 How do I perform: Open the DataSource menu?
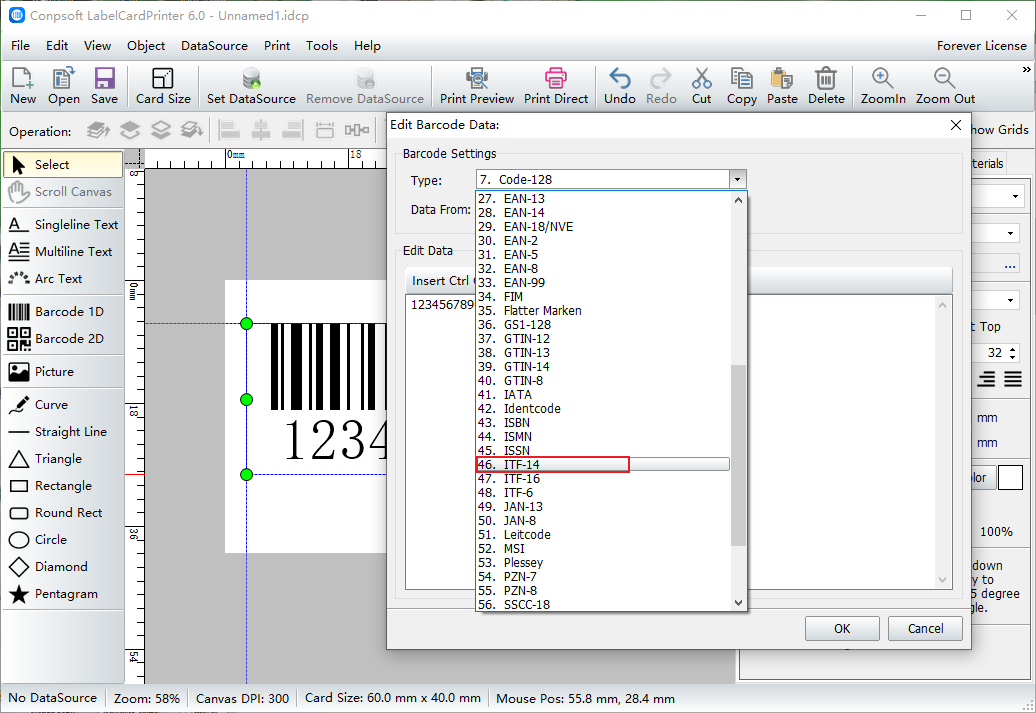tap(214, 46)
